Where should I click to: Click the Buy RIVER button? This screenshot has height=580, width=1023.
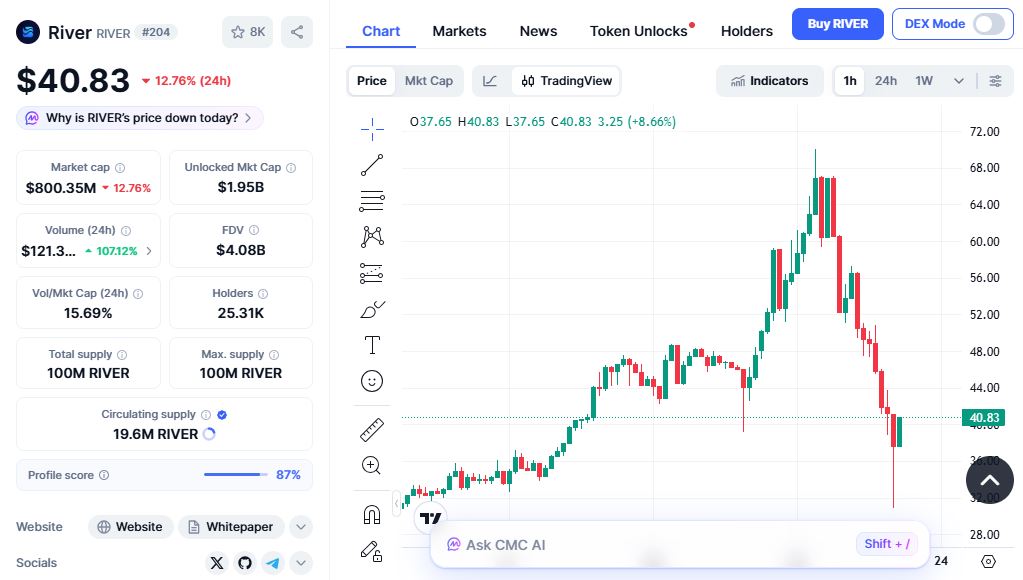tap(837, 24)
